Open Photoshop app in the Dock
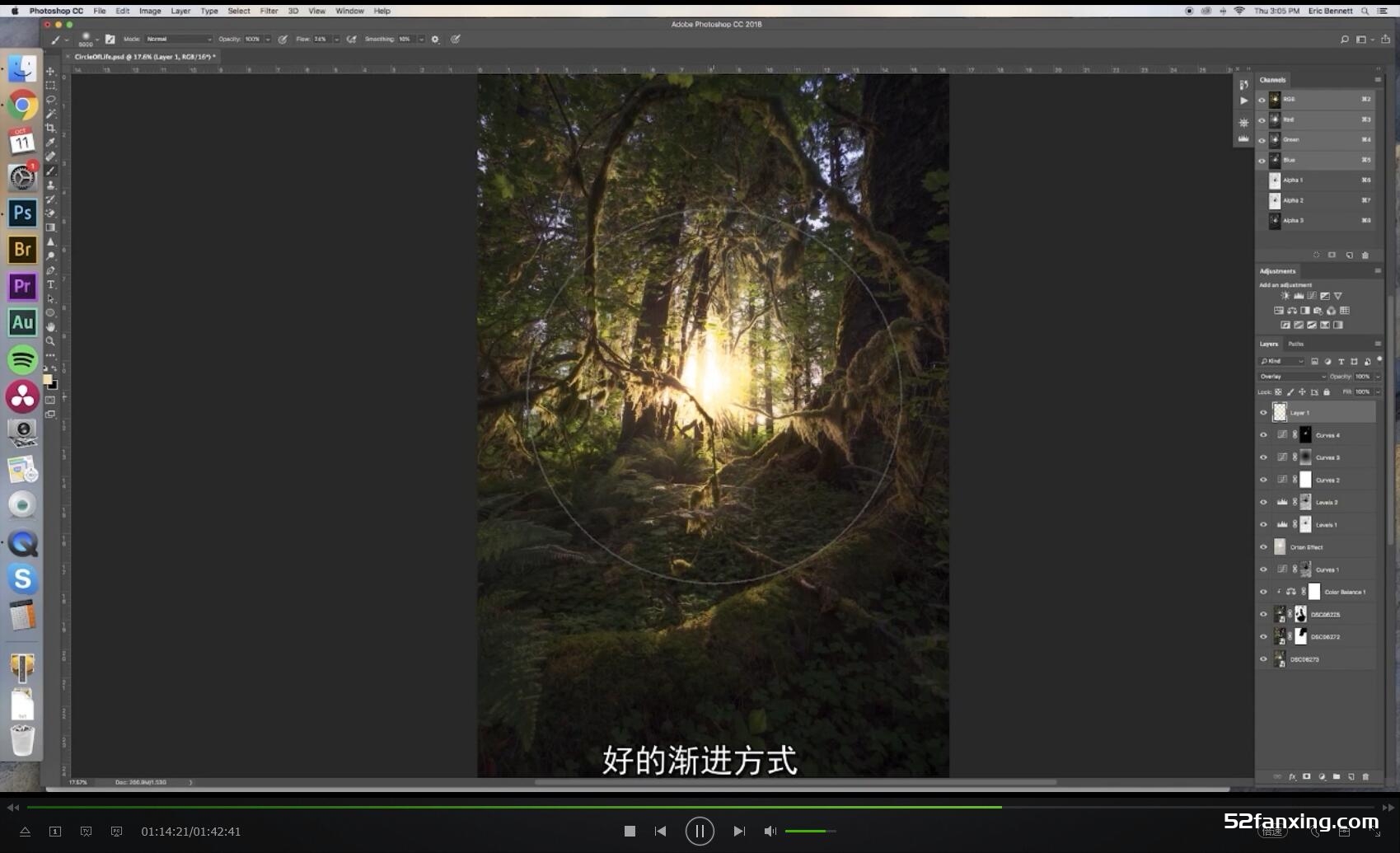This screenshot has height=853, width=1400. pos(22,213)
